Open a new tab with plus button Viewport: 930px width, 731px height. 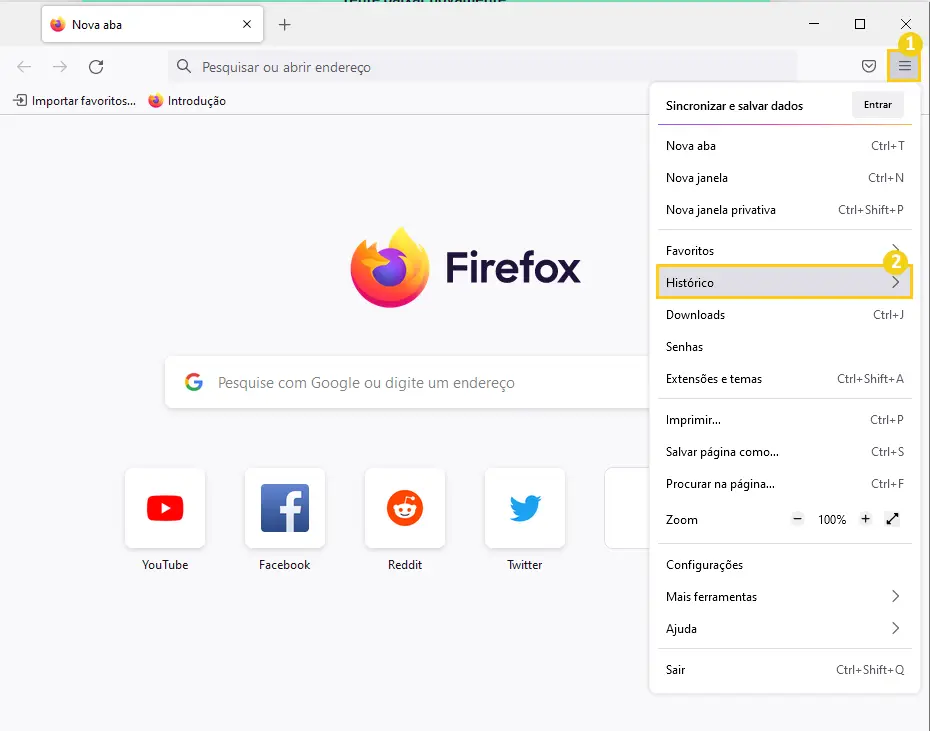click(x=285, y=24)
